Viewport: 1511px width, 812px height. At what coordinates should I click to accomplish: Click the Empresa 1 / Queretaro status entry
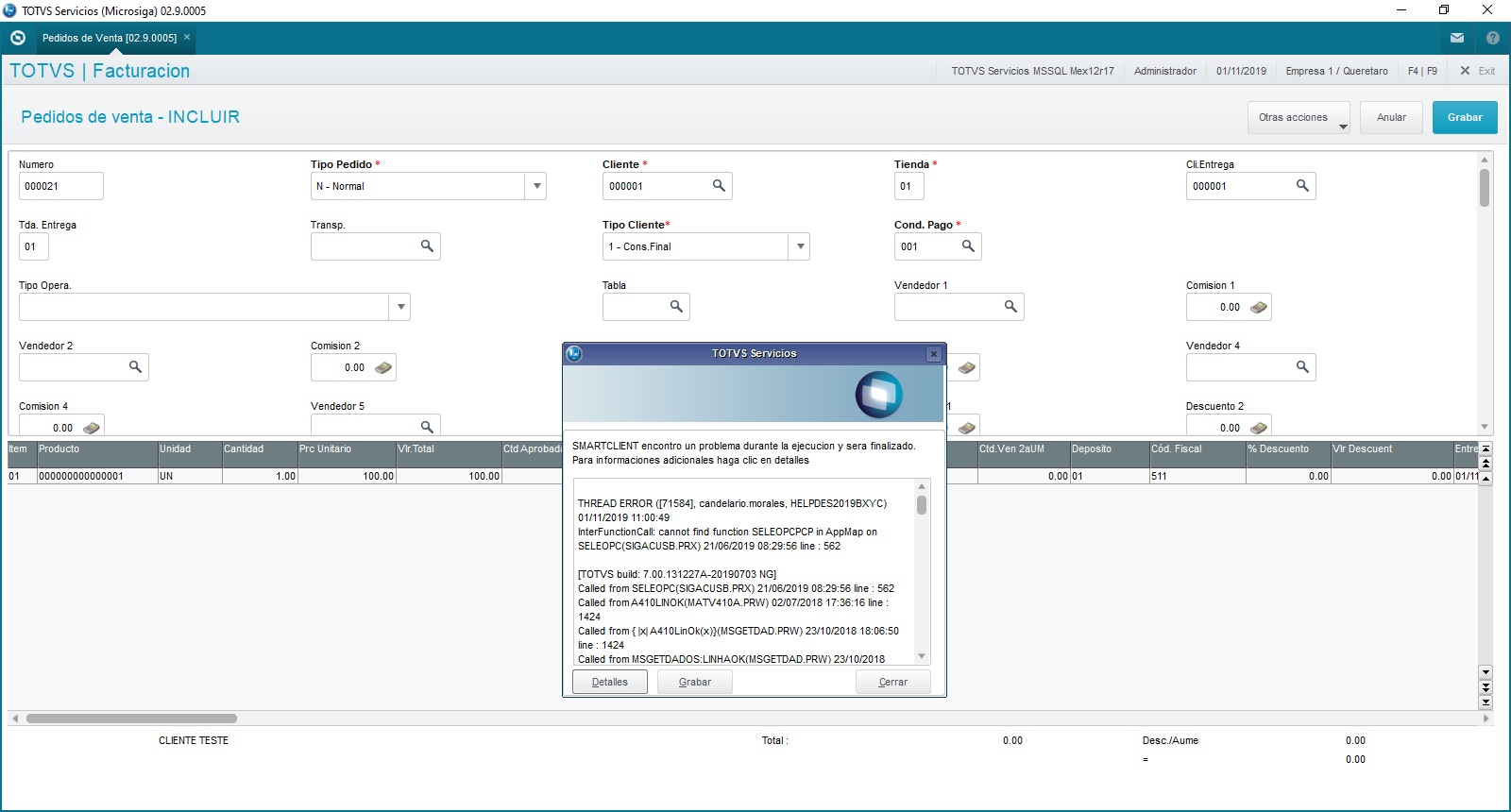(1336, 71)
